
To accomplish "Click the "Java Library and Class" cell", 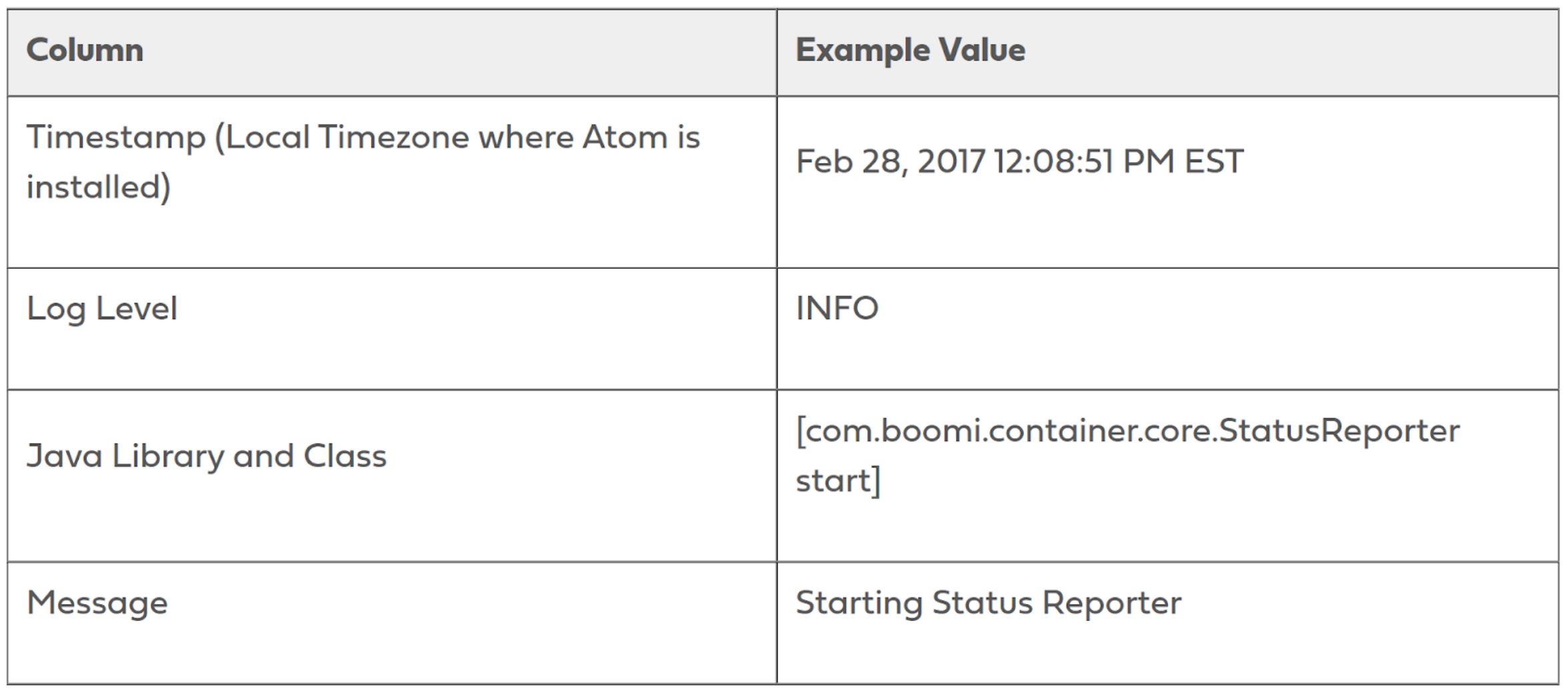I will tap(206, 457).
